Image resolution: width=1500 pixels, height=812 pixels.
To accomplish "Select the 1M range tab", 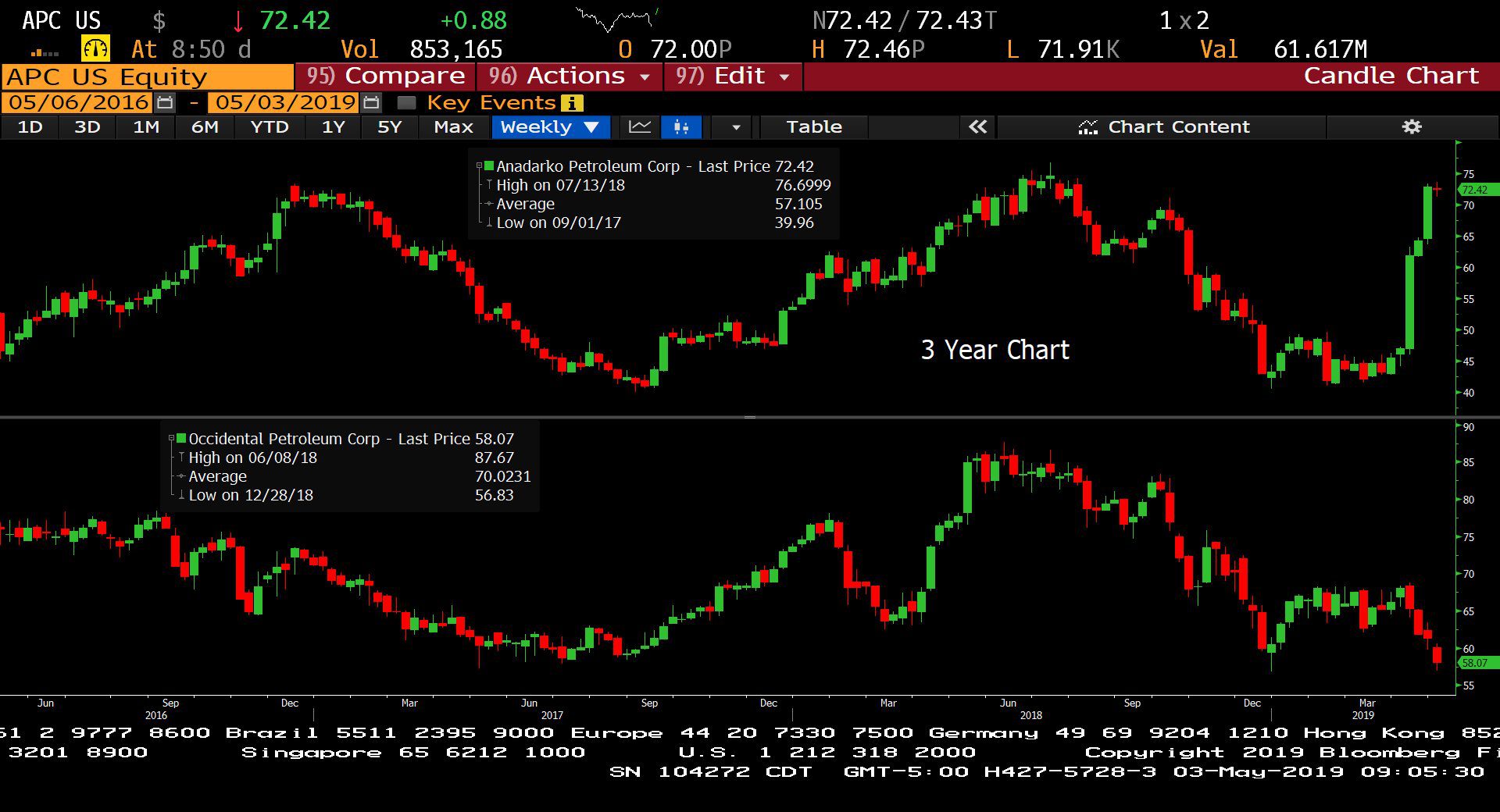I will [146, 127].
